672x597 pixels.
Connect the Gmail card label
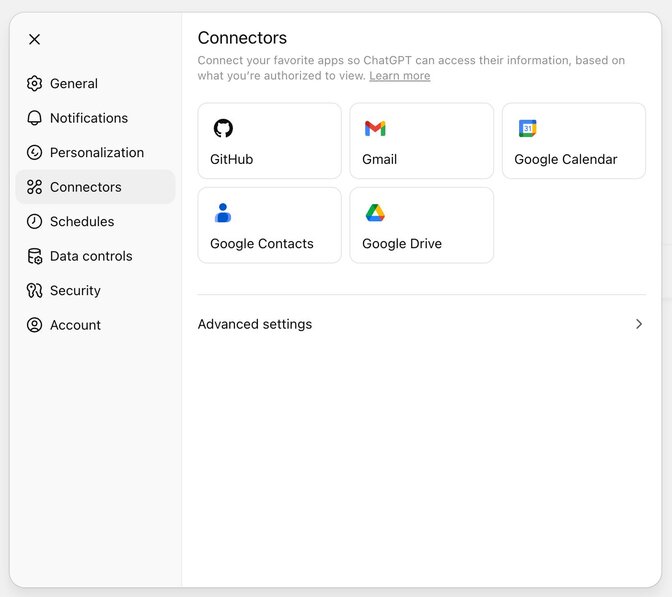click(379, 159)
